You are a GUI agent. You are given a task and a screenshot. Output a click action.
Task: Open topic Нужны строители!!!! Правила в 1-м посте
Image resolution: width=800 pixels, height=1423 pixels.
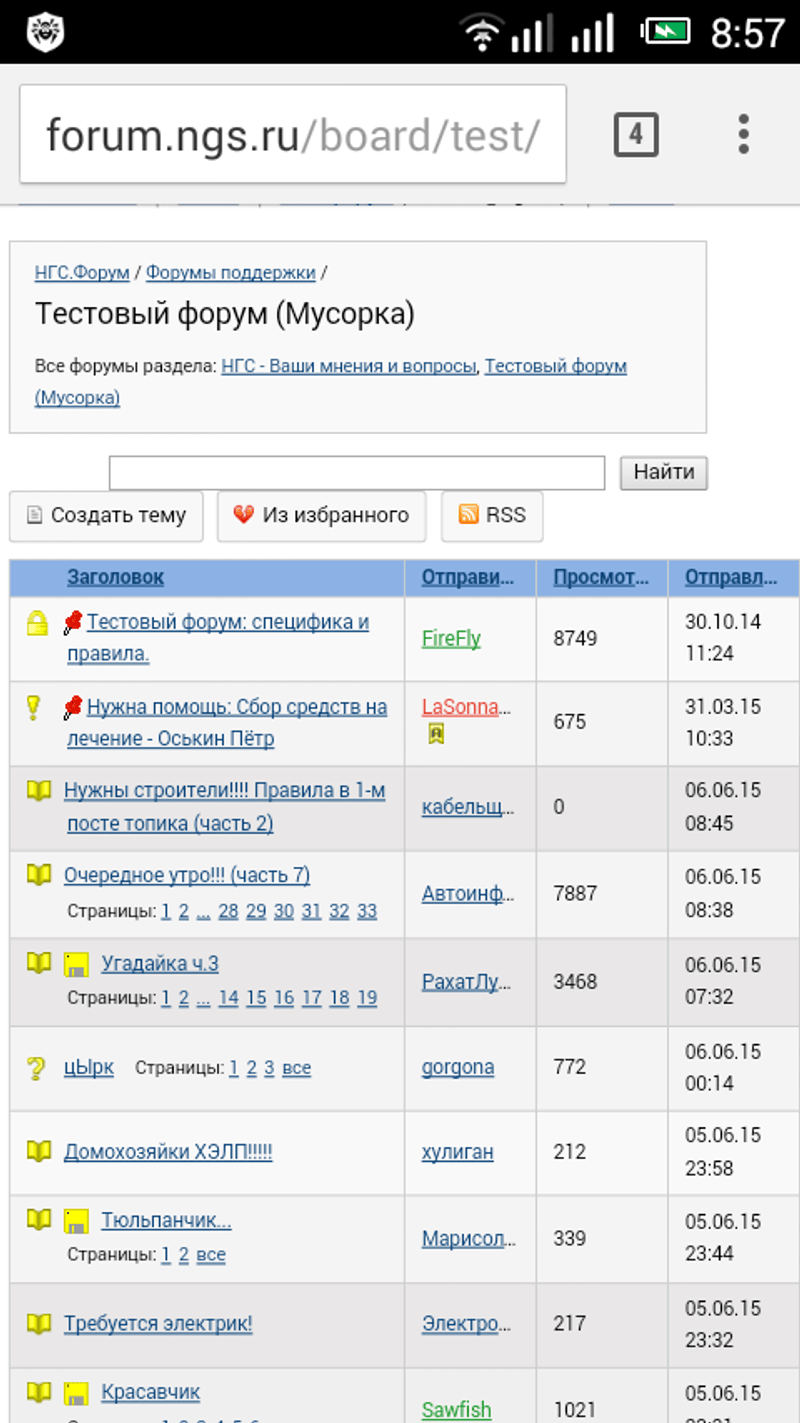[x=225, y=807]
